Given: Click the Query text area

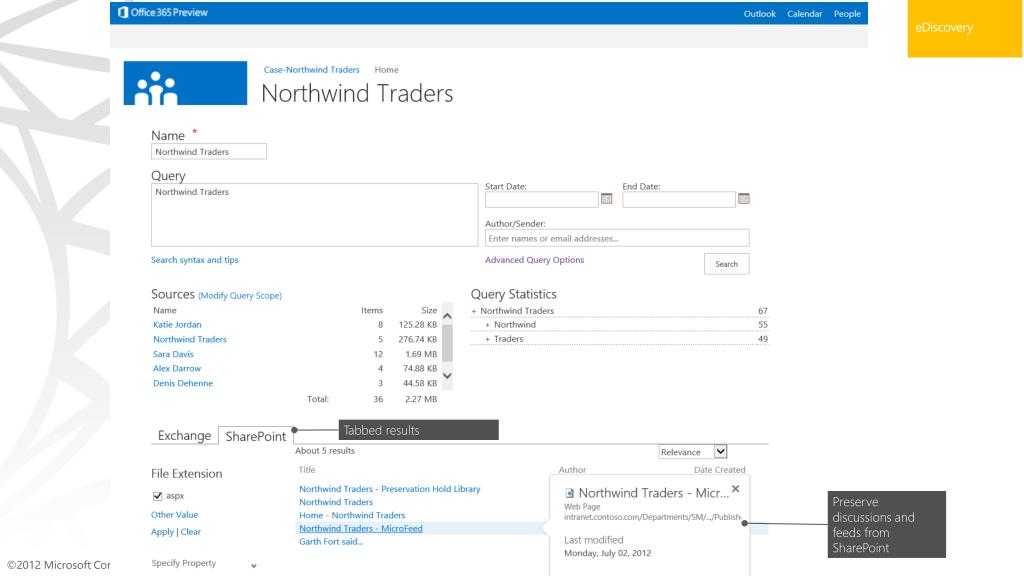Looking at the screenshot, I should [x=314, y=215].
